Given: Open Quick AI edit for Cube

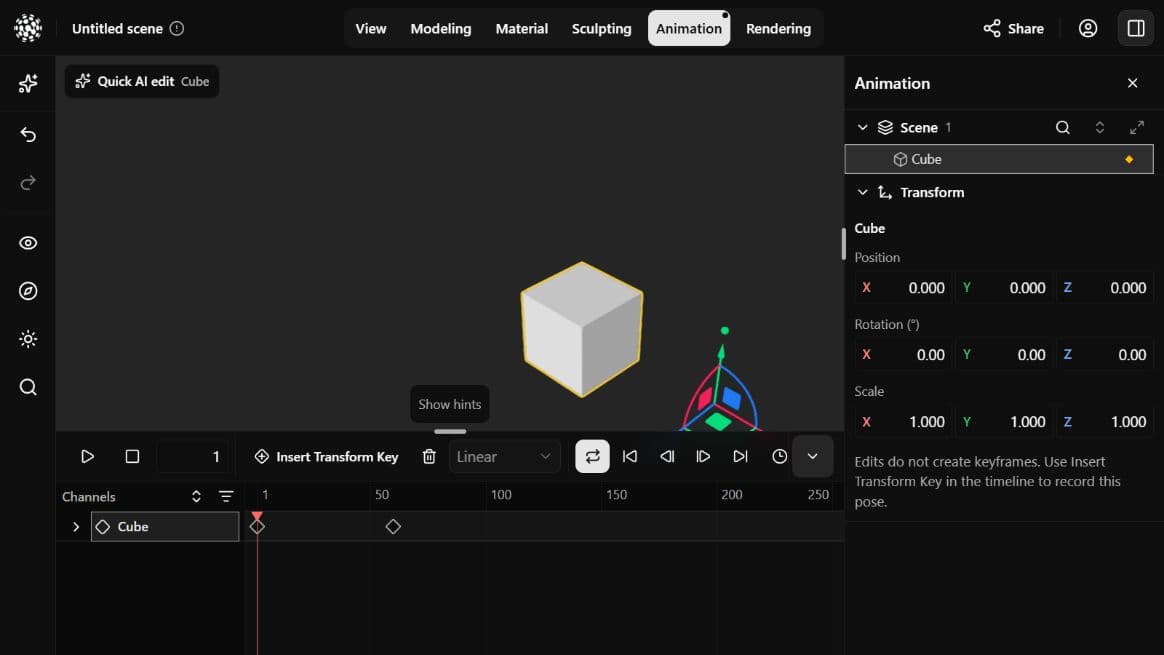Looking at the screenshot, I should tap(142, 81).
